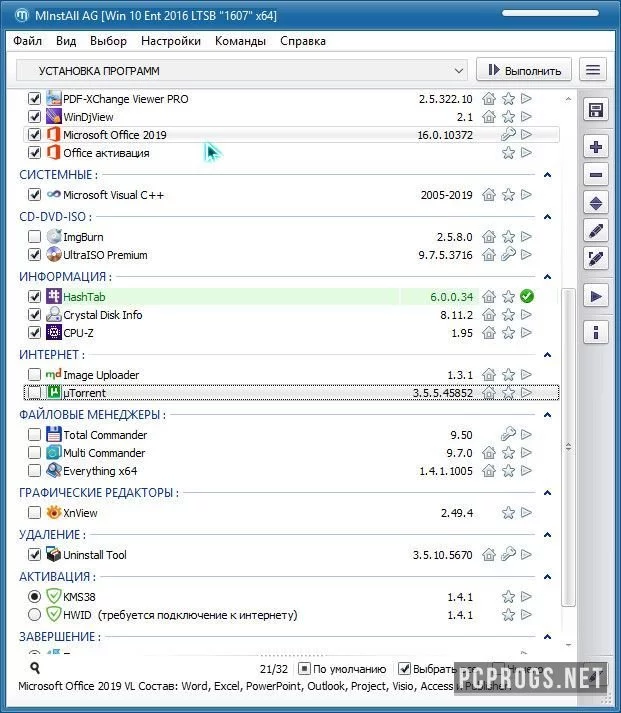Click green checkmark status on HashTab row

(x=526, y=296)
